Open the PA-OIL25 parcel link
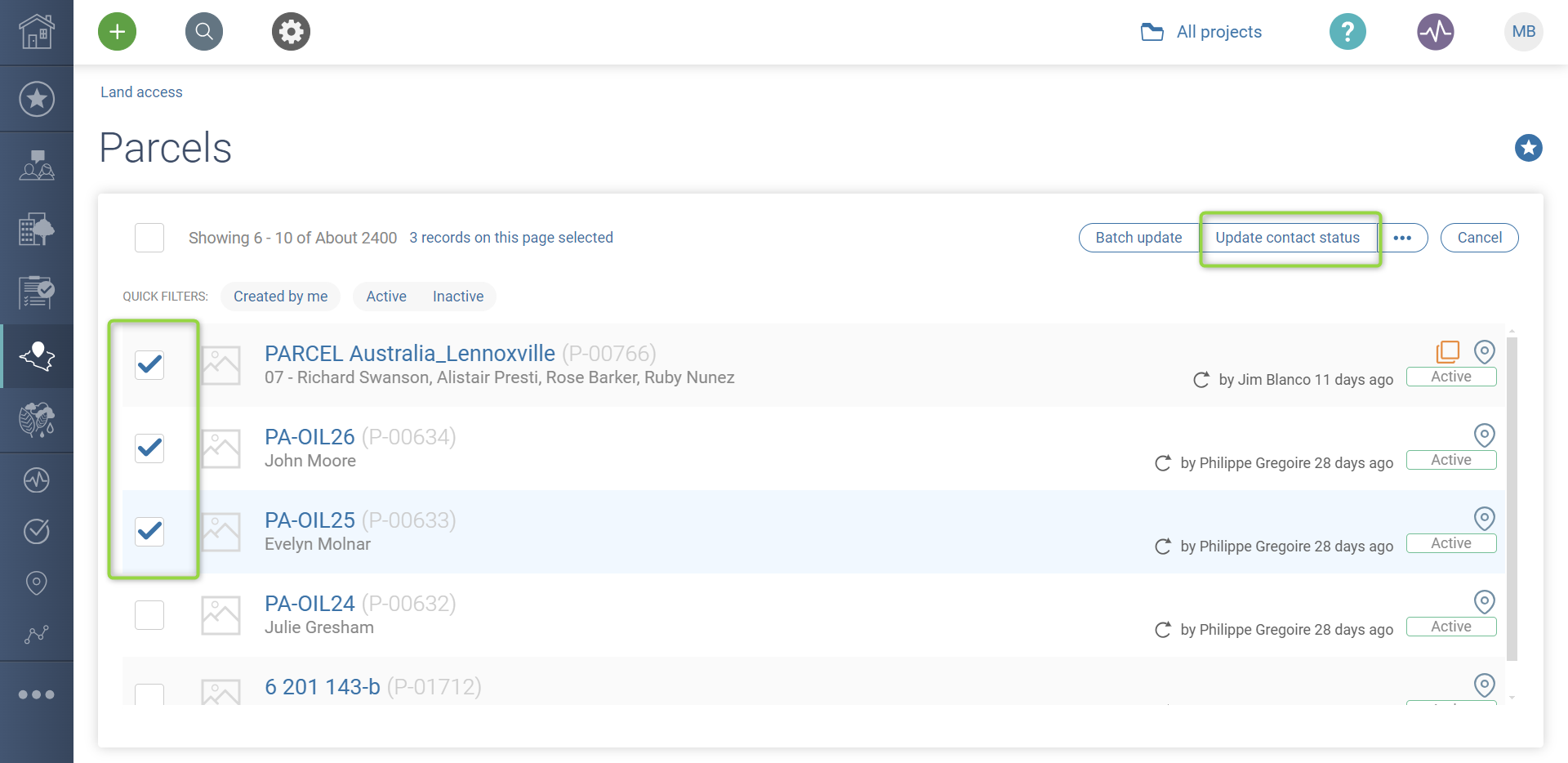The image size is (1568, 763). coord(310,520)
